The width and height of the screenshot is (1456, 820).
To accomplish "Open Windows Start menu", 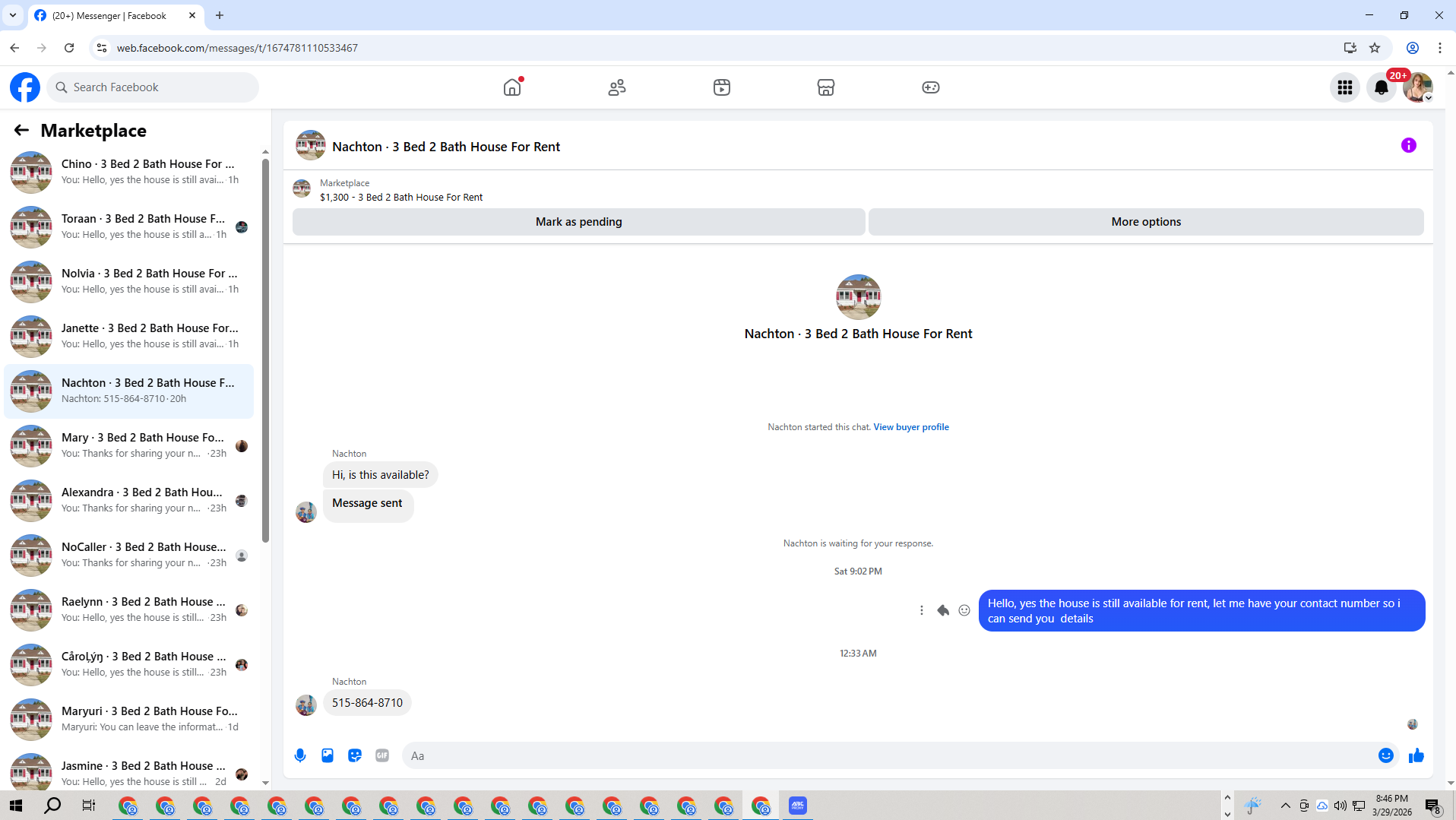I will point(16,806).
